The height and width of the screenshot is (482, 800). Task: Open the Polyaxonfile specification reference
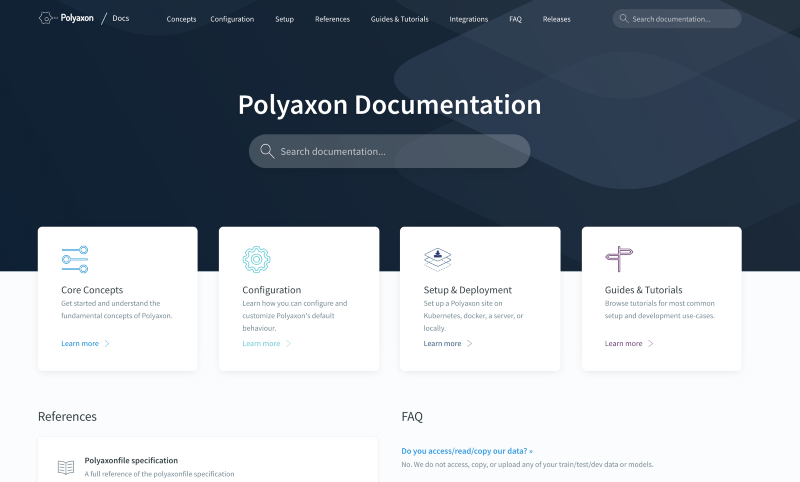[131, 460]
